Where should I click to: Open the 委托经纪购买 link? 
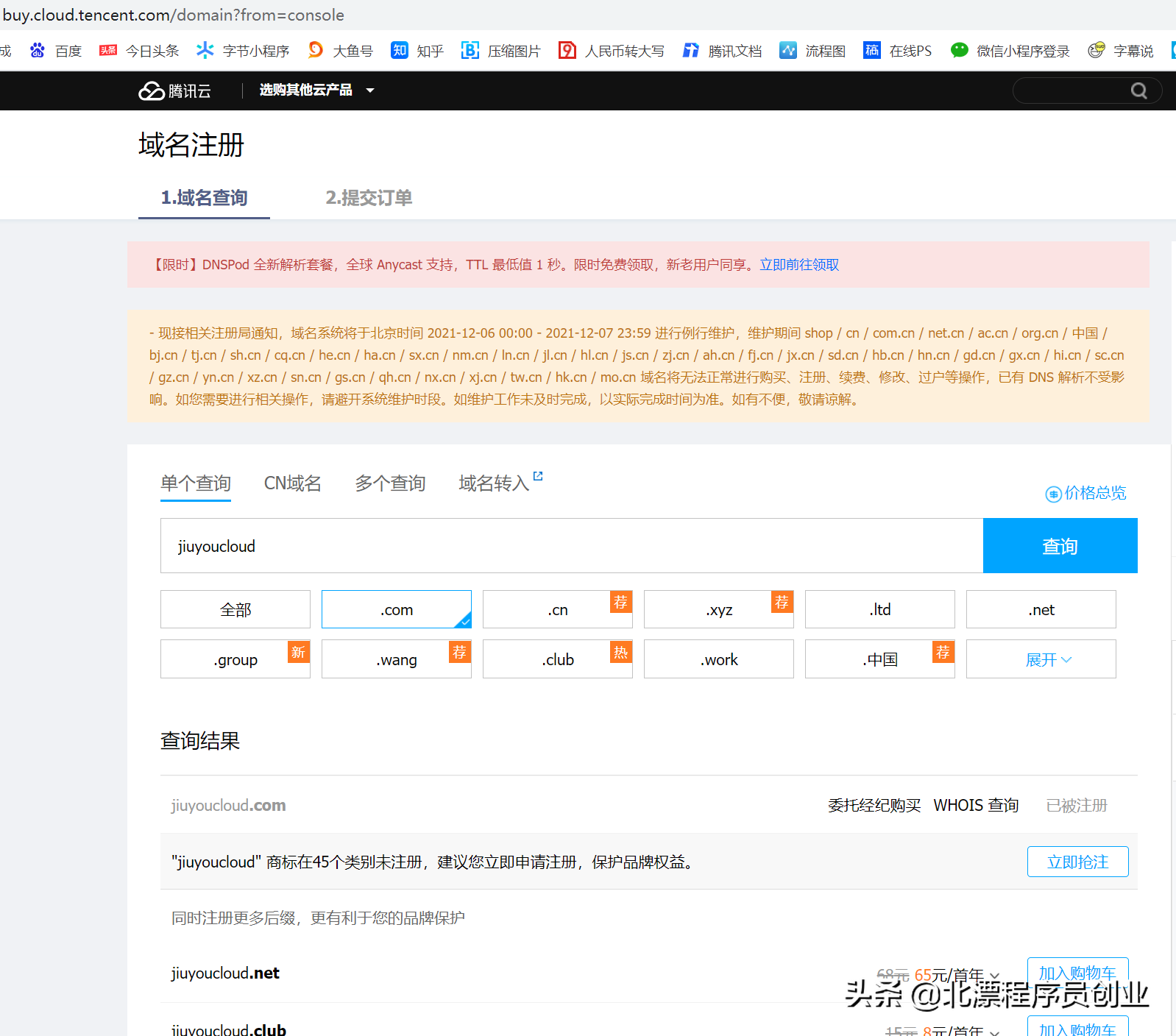[x=874, y=806]
